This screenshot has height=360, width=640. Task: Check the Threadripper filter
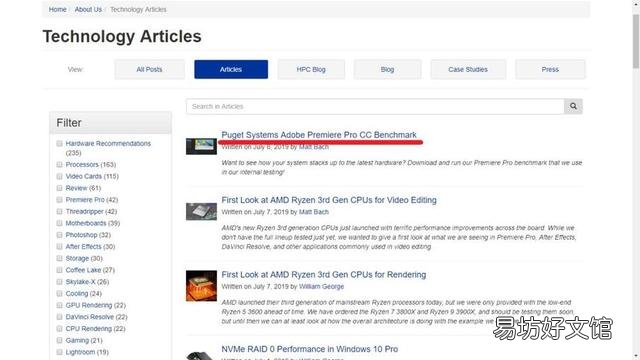click(x=60, y=211)
